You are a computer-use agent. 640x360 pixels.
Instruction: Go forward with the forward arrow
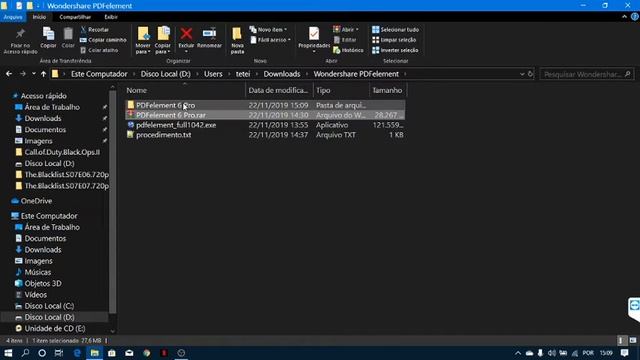pyautogui.click(x=22, y=74)
